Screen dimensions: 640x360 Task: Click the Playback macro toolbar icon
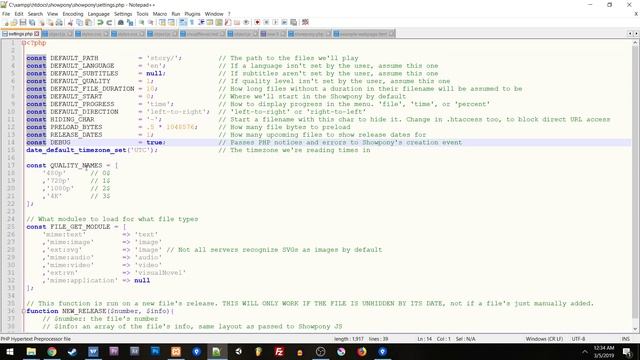coord(275,22)
